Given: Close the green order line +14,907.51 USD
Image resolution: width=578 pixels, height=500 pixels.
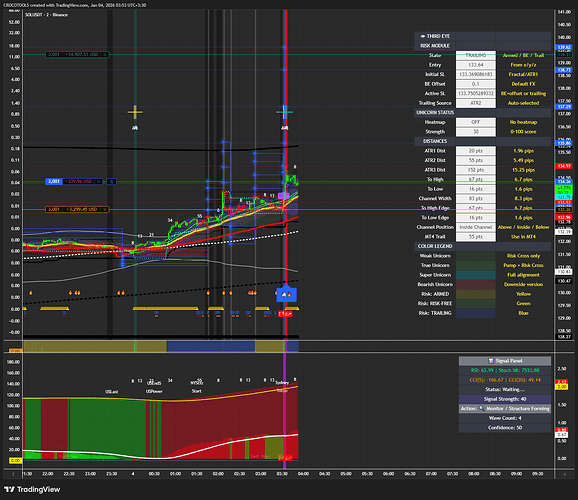Looking at the screenshot, I should click(x=105, y=55).
